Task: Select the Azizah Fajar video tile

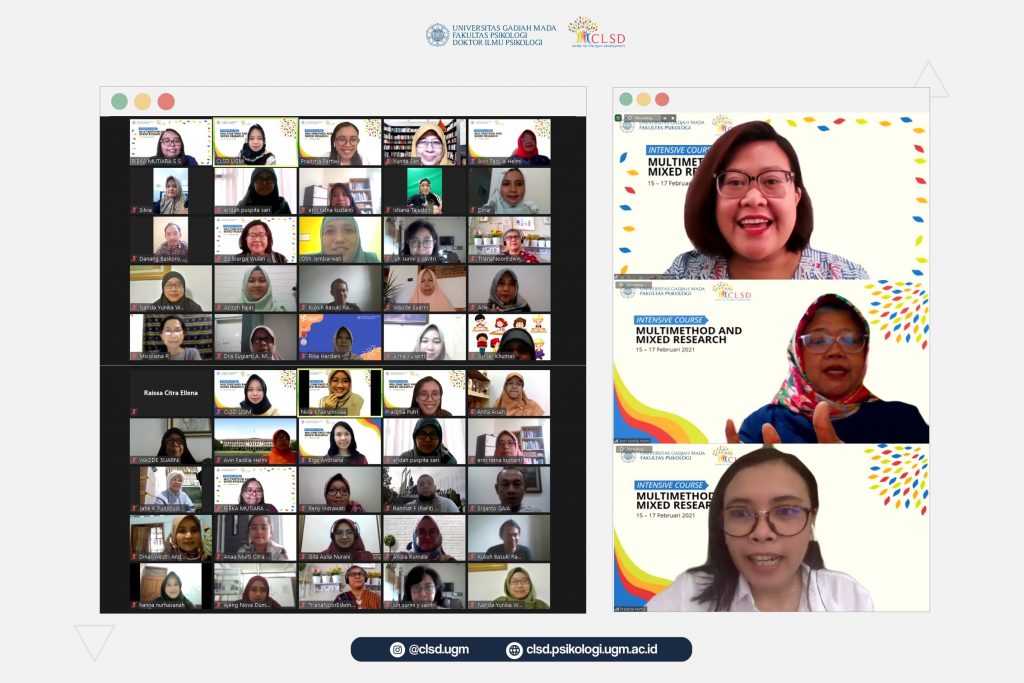Action: 255,289
